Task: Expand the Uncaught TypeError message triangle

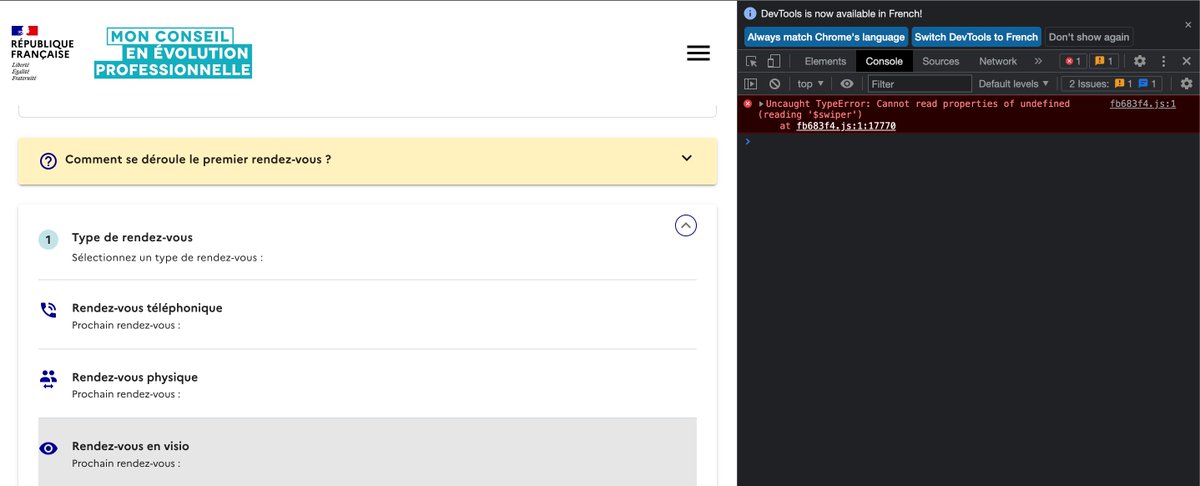Action: [761, 104]
